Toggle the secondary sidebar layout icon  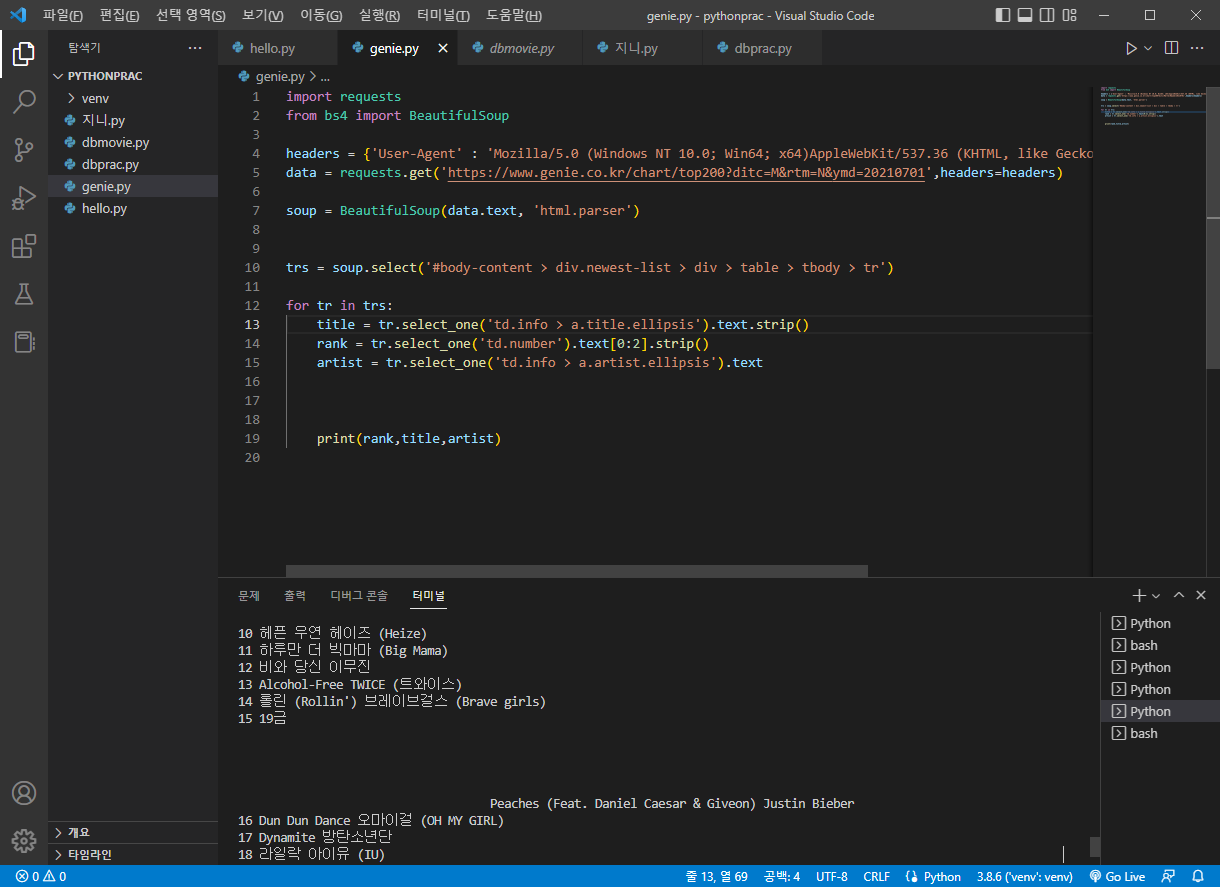(x=1046, y=15)
